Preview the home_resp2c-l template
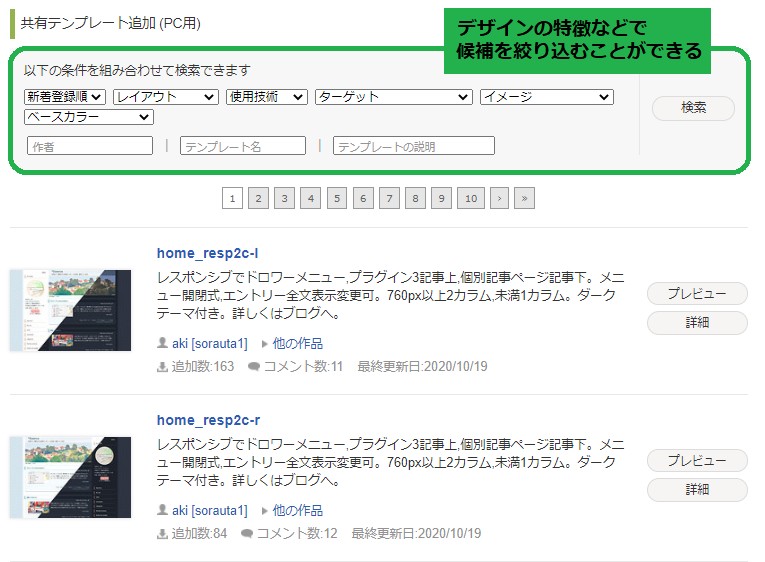 [x=697, y=294]
